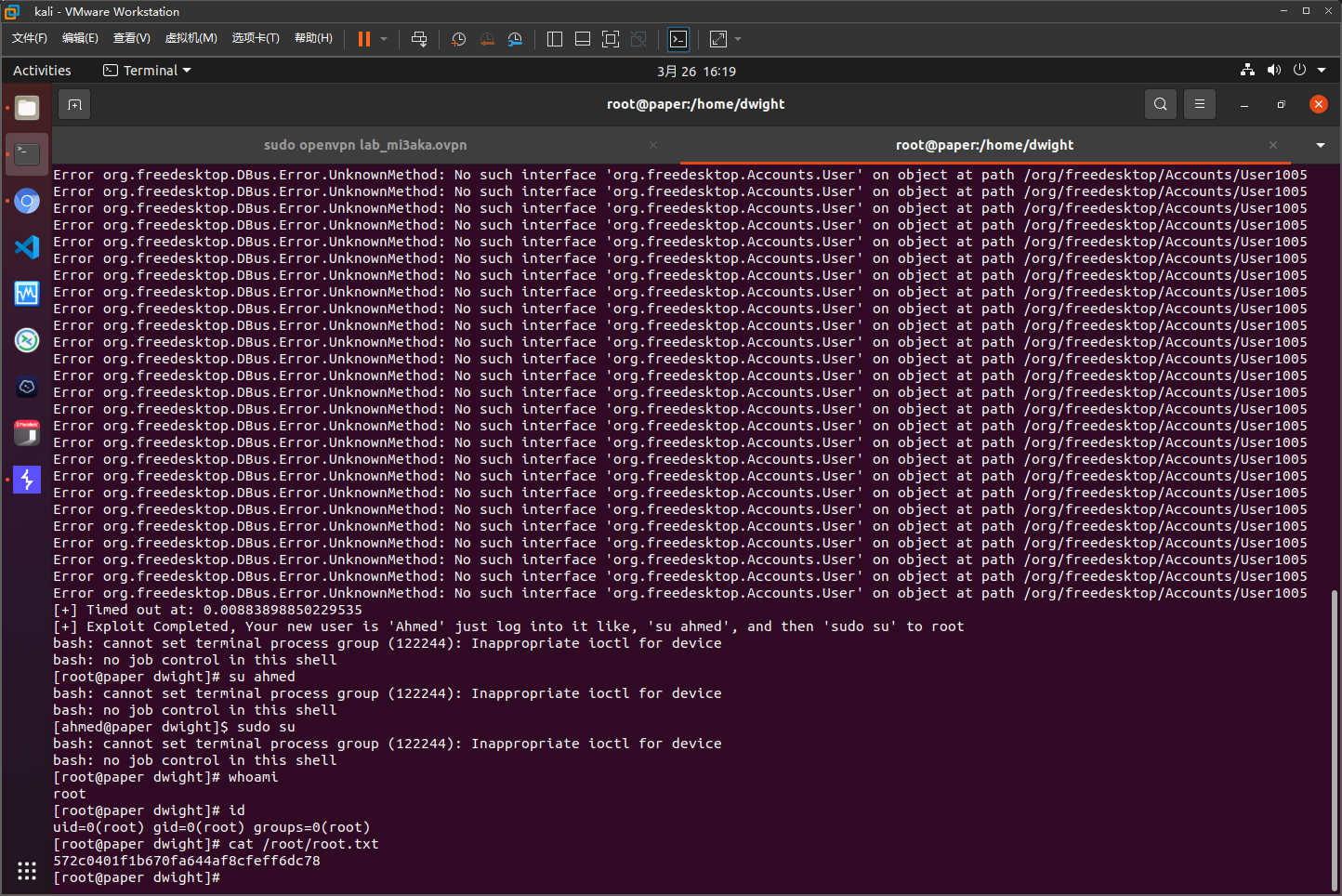Click the root flag hash 572c0401f1b670fa644af8cfeff6dc78
This screenshot has width=1342, height=896.
click(x=187, y=861)
